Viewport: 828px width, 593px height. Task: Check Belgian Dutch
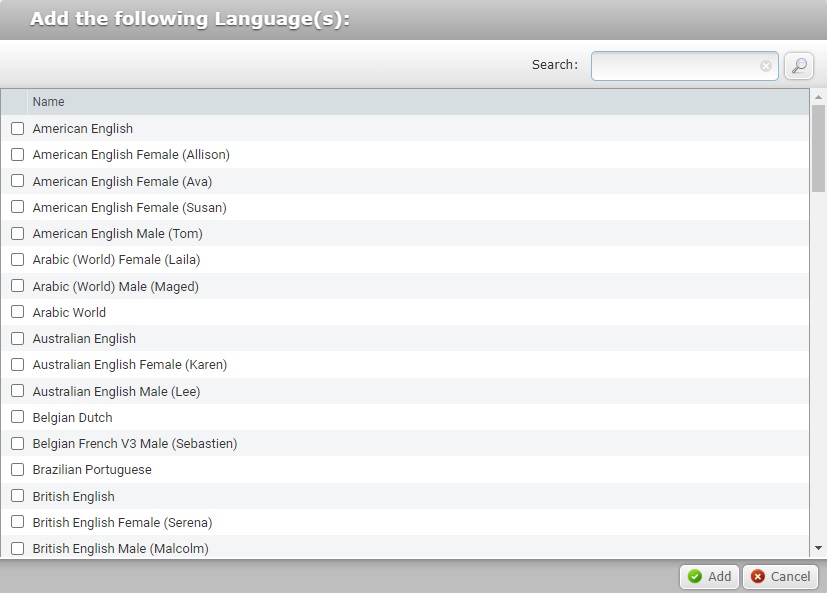(17, 417)
